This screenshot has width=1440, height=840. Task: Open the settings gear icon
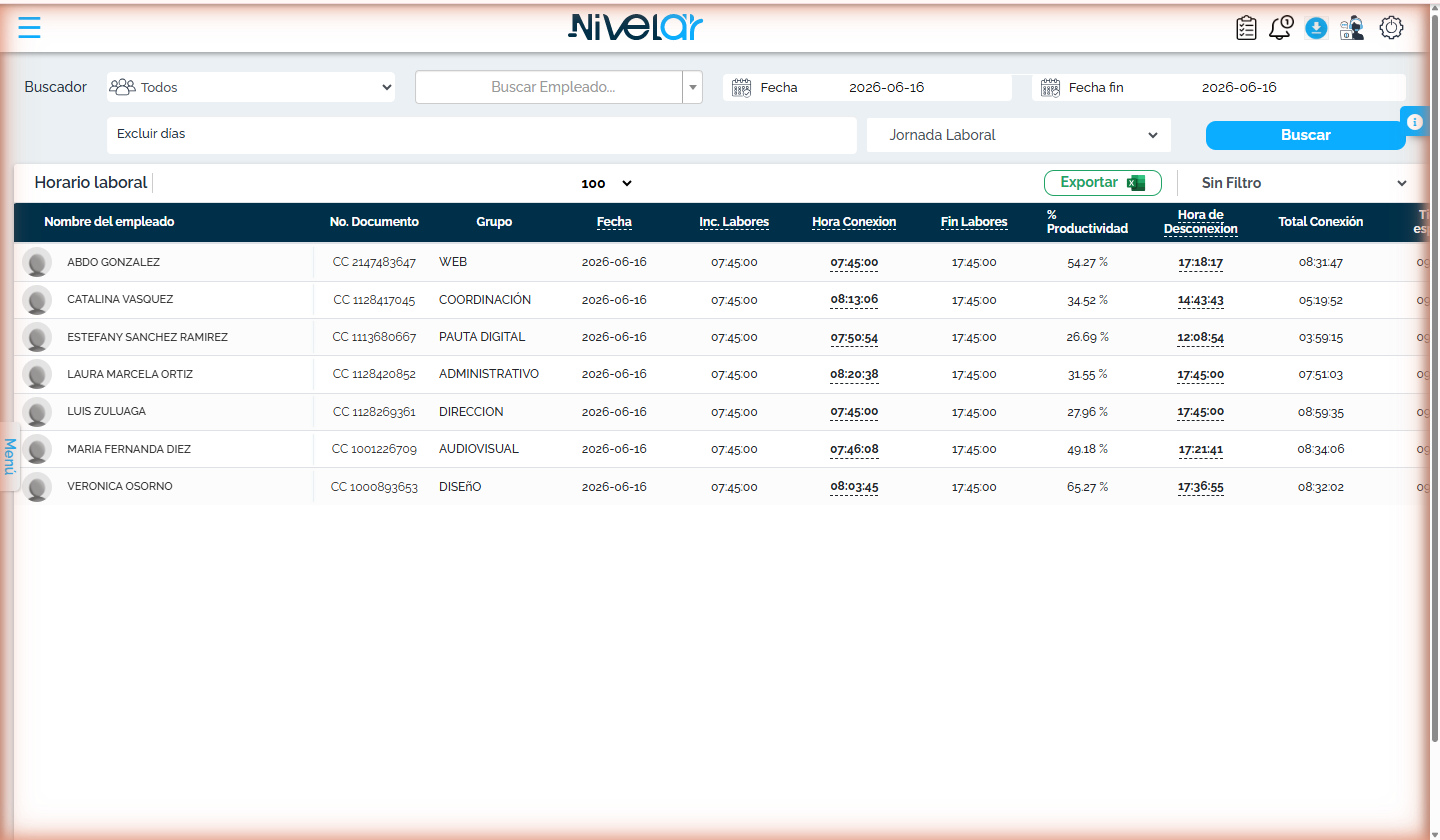tap(1391, 28)
